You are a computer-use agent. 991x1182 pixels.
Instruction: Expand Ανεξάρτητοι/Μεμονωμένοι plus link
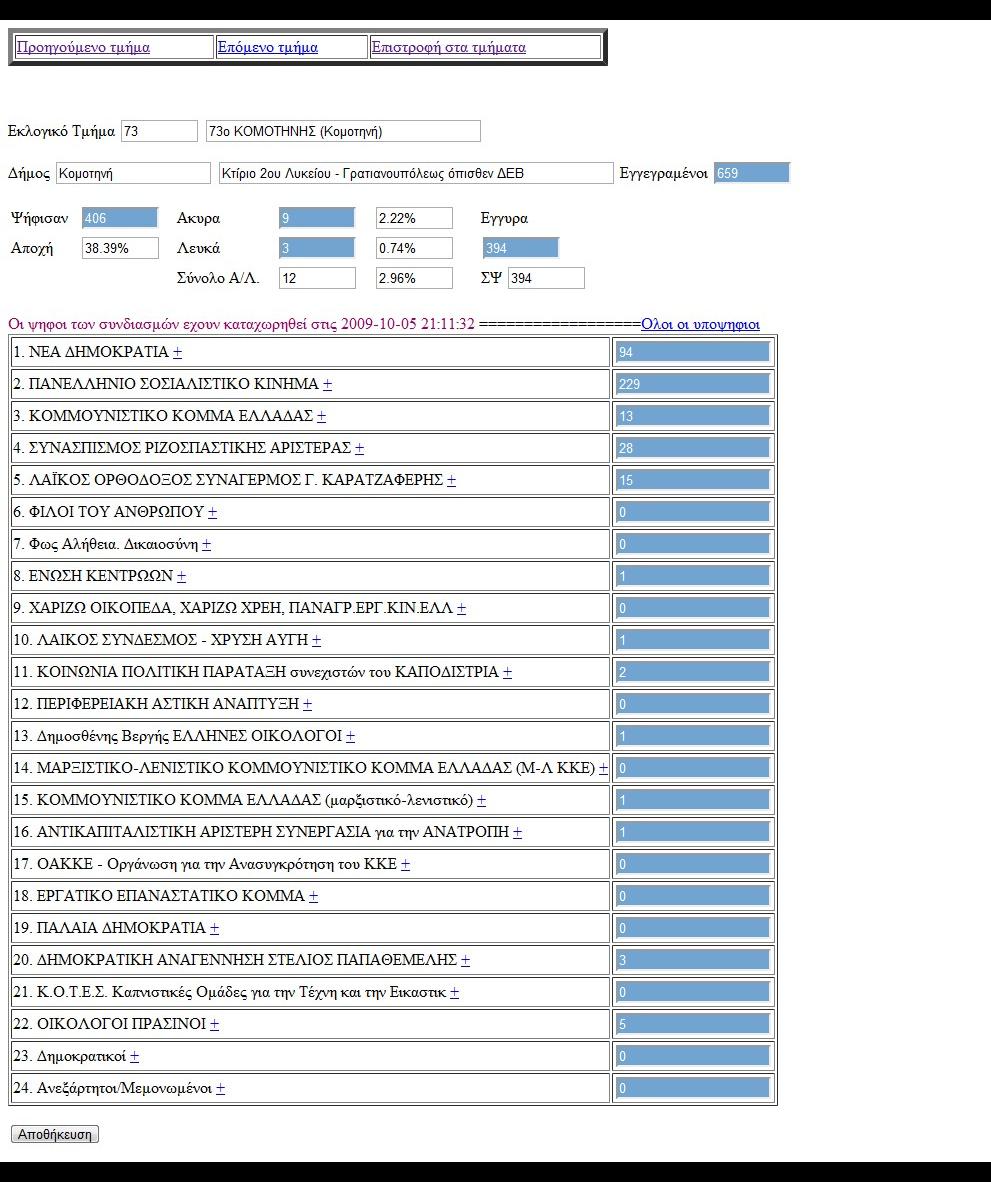[220, 1089]
